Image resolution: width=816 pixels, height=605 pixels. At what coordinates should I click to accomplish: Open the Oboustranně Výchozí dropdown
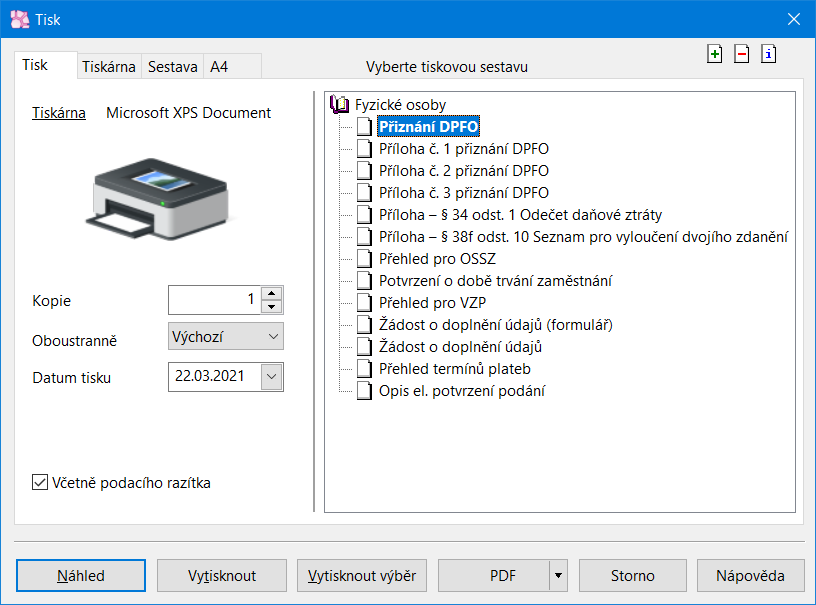point(225,337)
